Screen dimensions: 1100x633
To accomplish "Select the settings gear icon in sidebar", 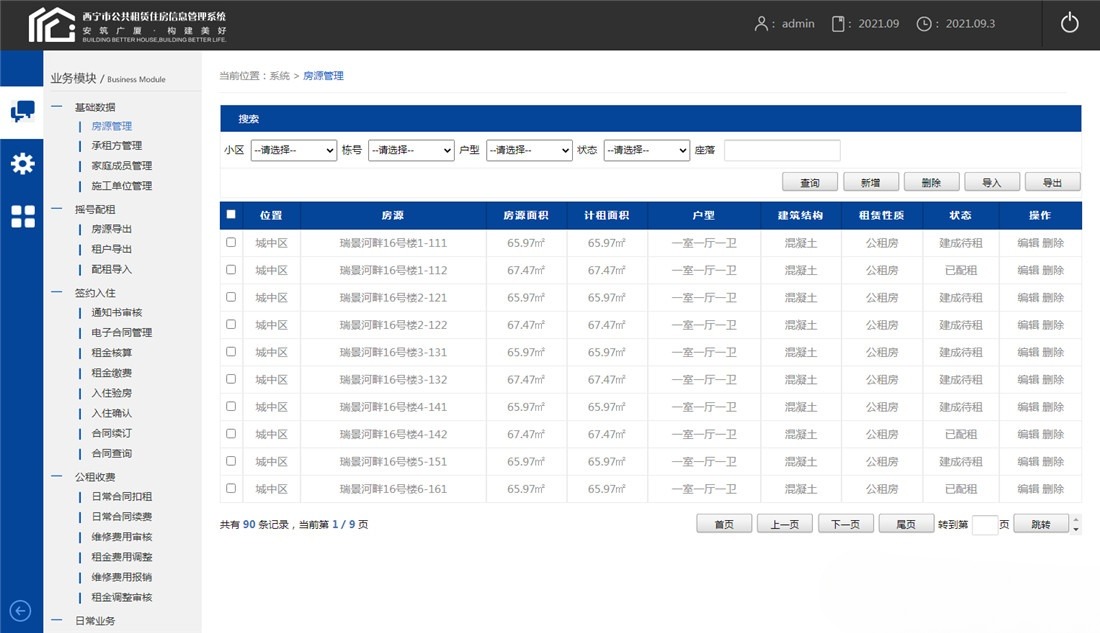I will (x=21, y=165).
